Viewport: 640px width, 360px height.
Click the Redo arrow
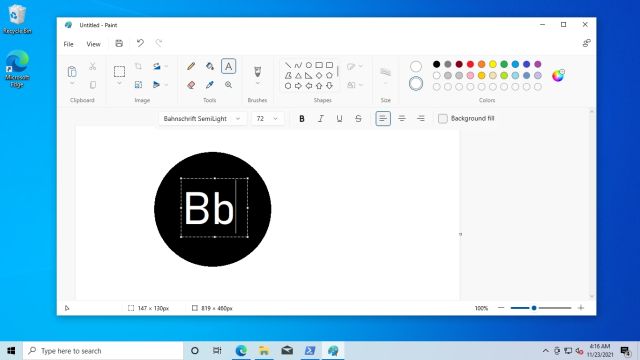(159, 43)
